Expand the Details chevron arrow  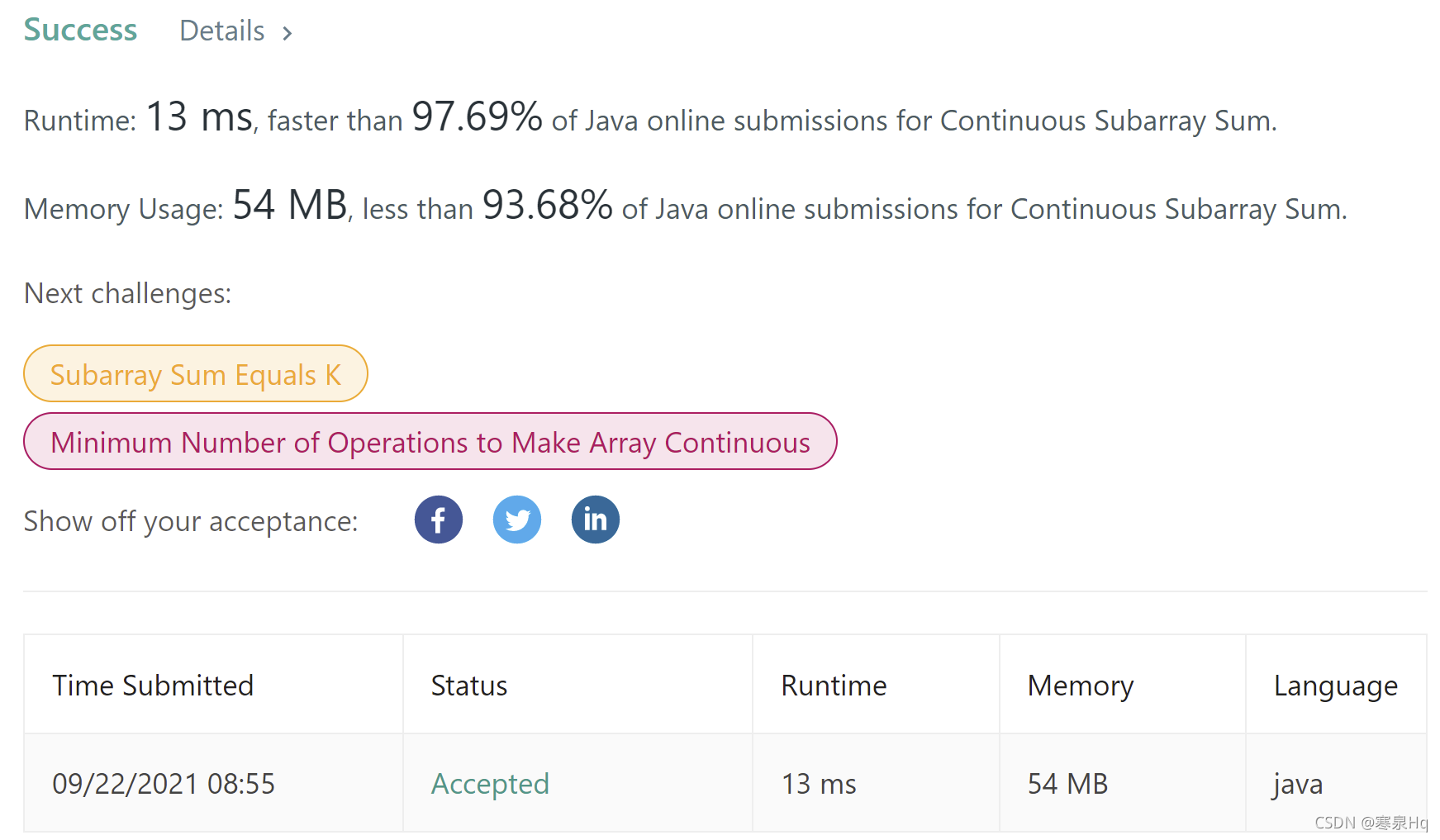[x=288, y=33]
